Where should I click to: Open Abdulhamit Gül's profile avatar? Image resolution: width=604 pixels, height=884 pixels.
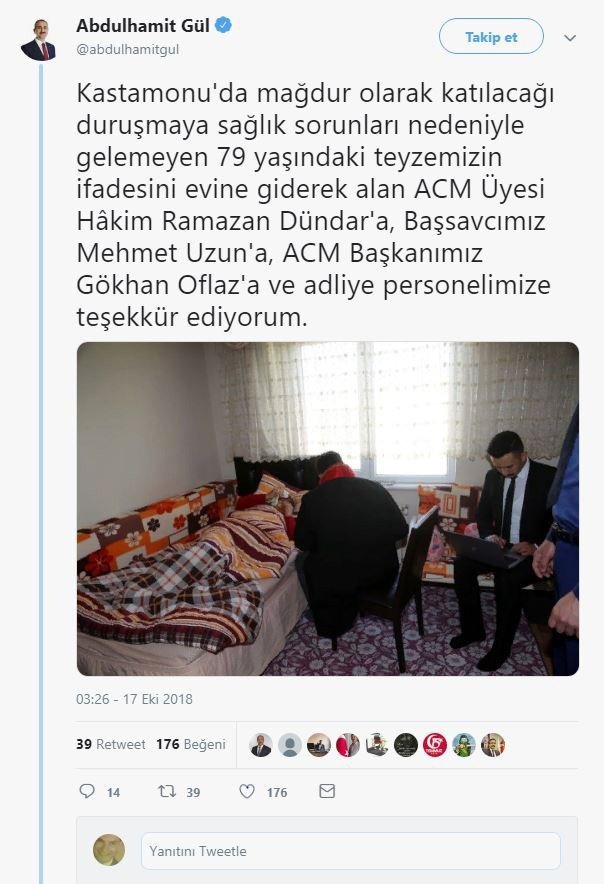pos(38,39)
